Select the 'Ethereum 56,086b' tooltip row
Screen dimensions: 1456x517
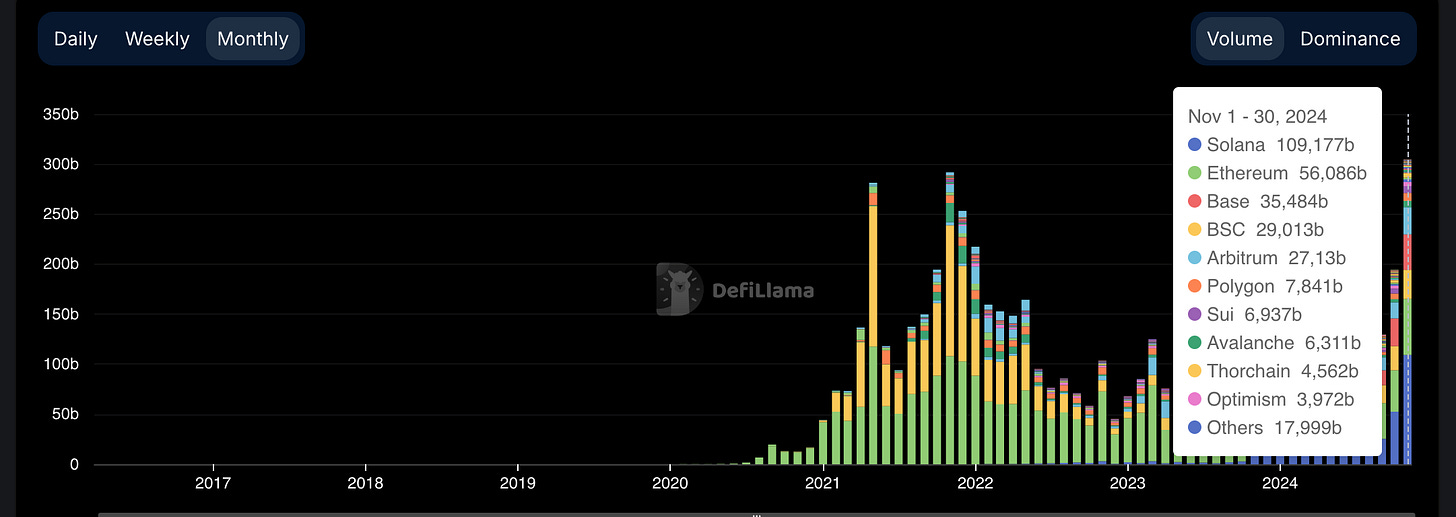coord(1277,173)
